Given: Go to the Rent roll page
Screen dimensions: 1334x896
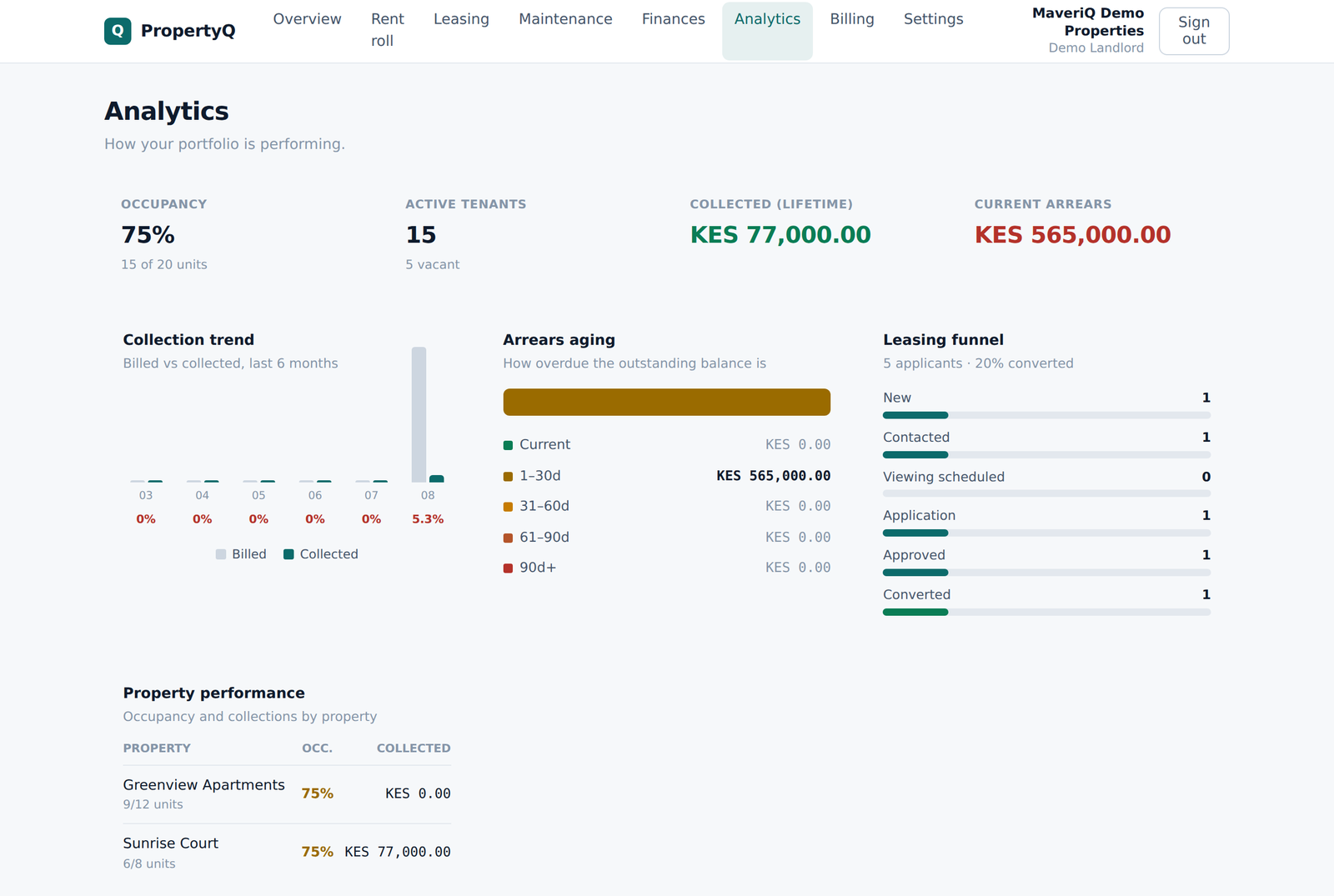Looking at the screenshot, I should coord(388,30).
